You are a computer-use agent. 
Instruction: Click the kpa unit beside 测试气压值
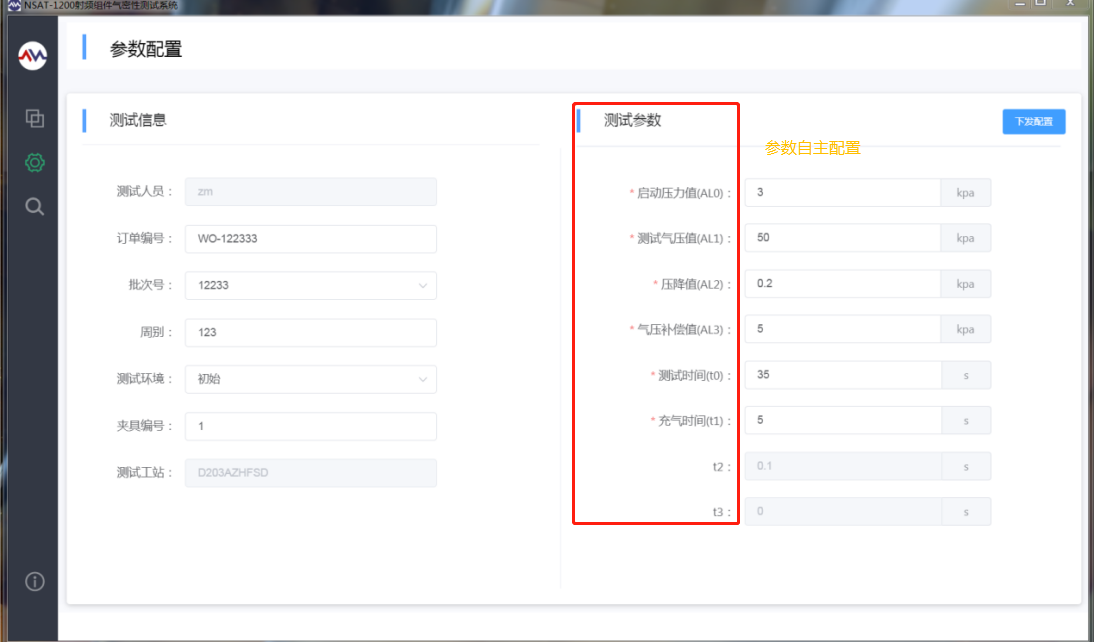click(966, 238)
